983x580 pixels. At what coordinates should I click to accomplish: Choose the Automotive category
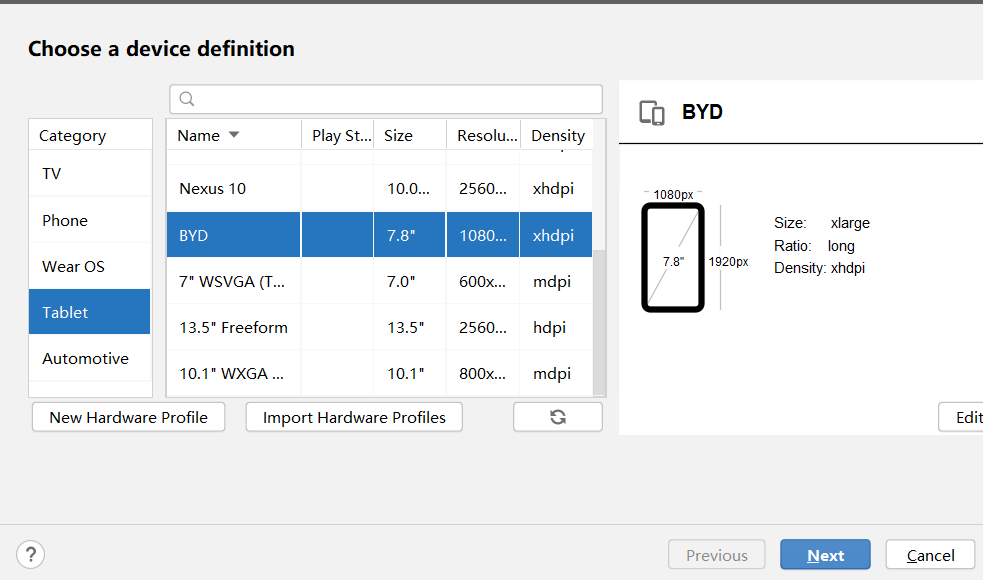coord(90,358)
